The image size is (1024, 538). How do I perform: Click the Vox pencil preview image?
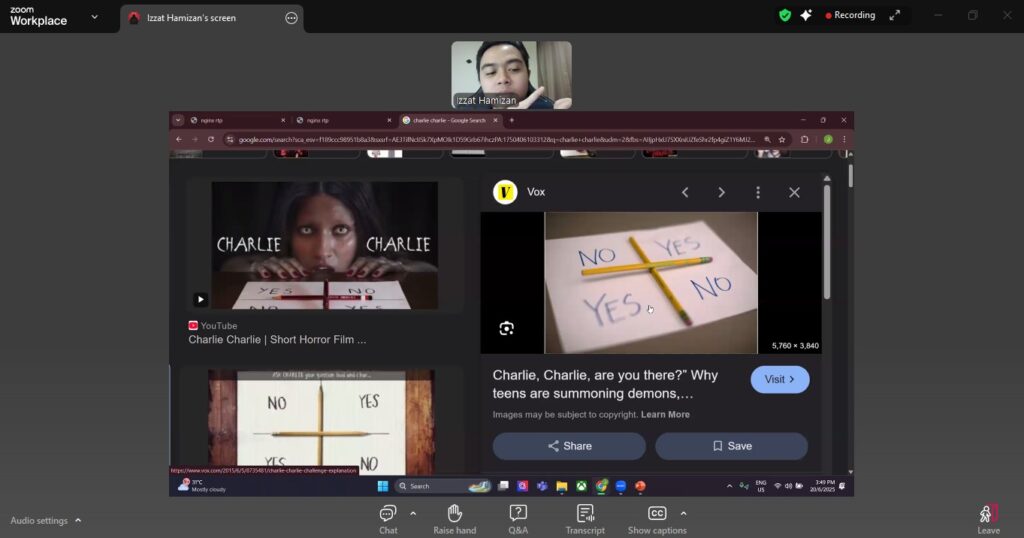click(x=651, y=283)
